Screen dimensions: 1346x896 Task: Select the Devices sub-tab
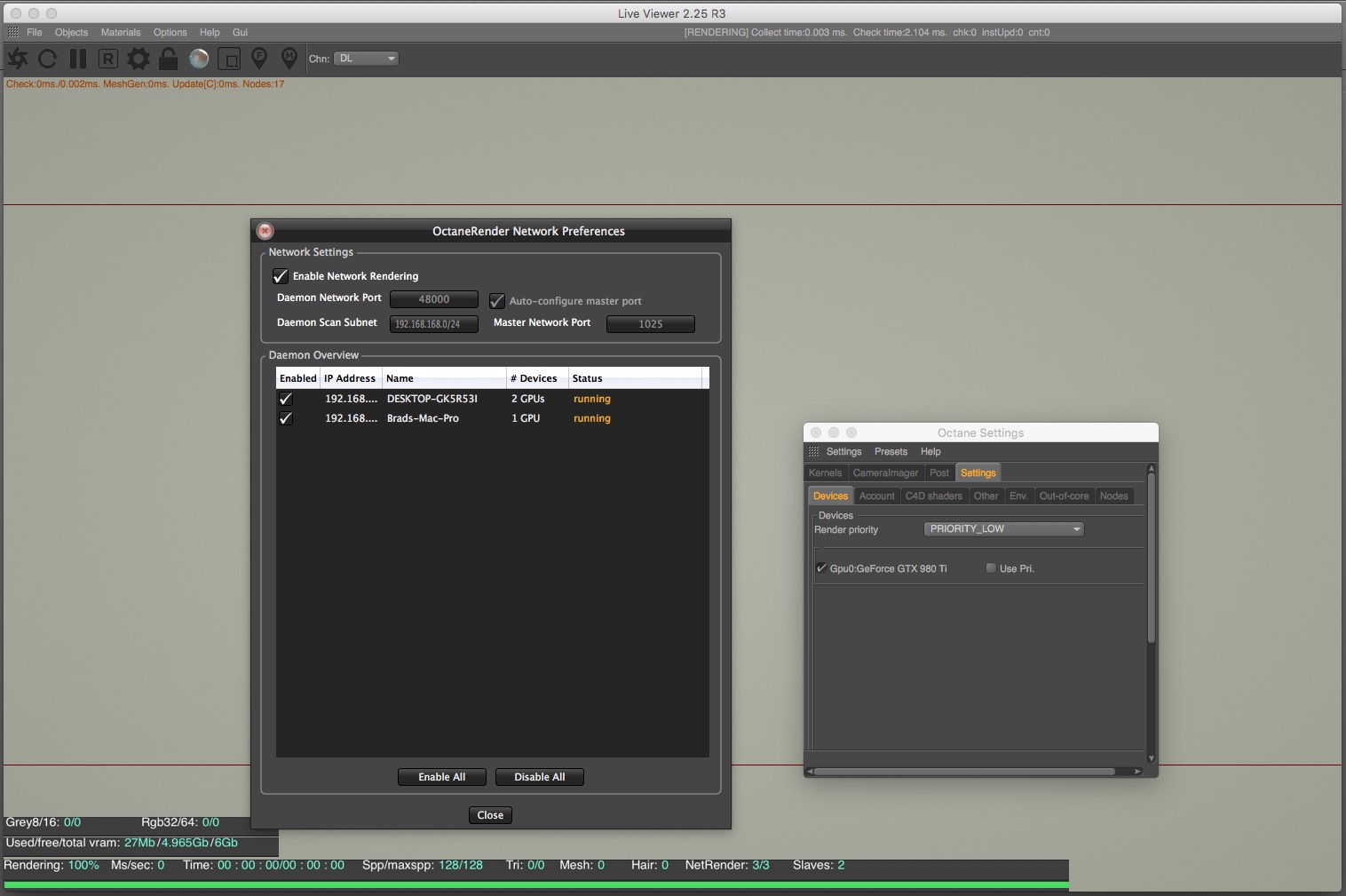tap(831, 496)
